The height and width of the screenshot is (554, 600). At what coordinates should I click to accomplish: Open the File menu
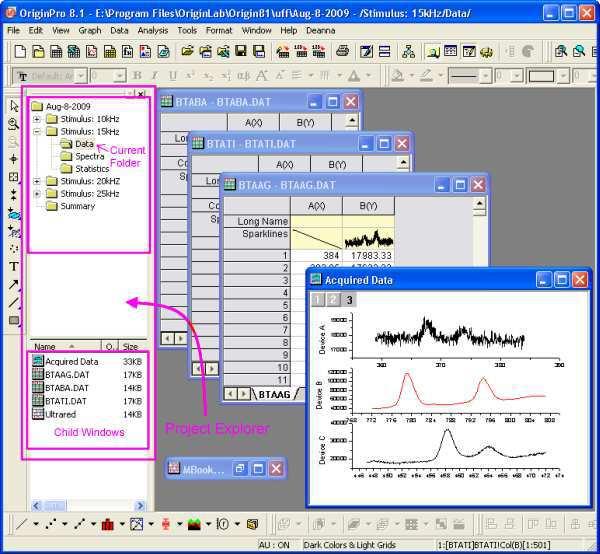(x=13, y=30)
